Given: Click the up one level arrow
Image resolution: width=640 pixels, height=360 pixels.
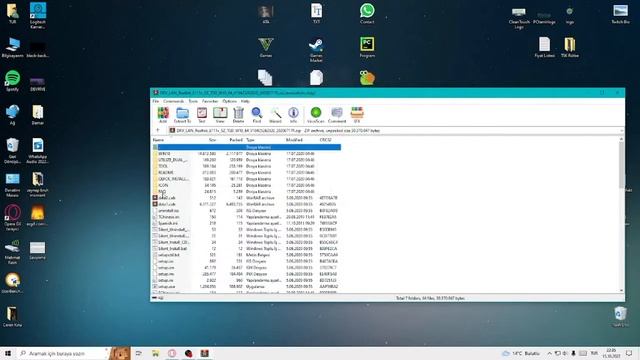Looking at the screenshot, I should coord(158,131).
